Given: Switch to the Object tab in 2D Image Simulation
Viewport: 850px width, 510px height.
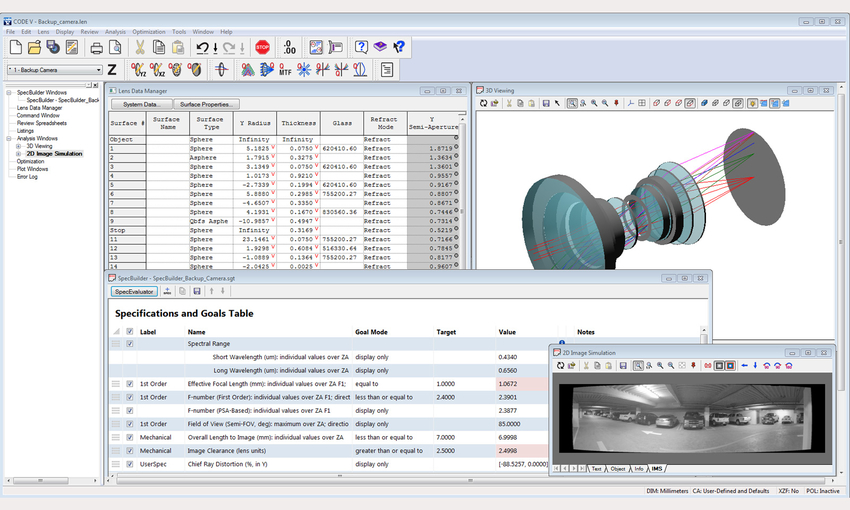Looking at the screenshot, I should [x=617, y=468].
